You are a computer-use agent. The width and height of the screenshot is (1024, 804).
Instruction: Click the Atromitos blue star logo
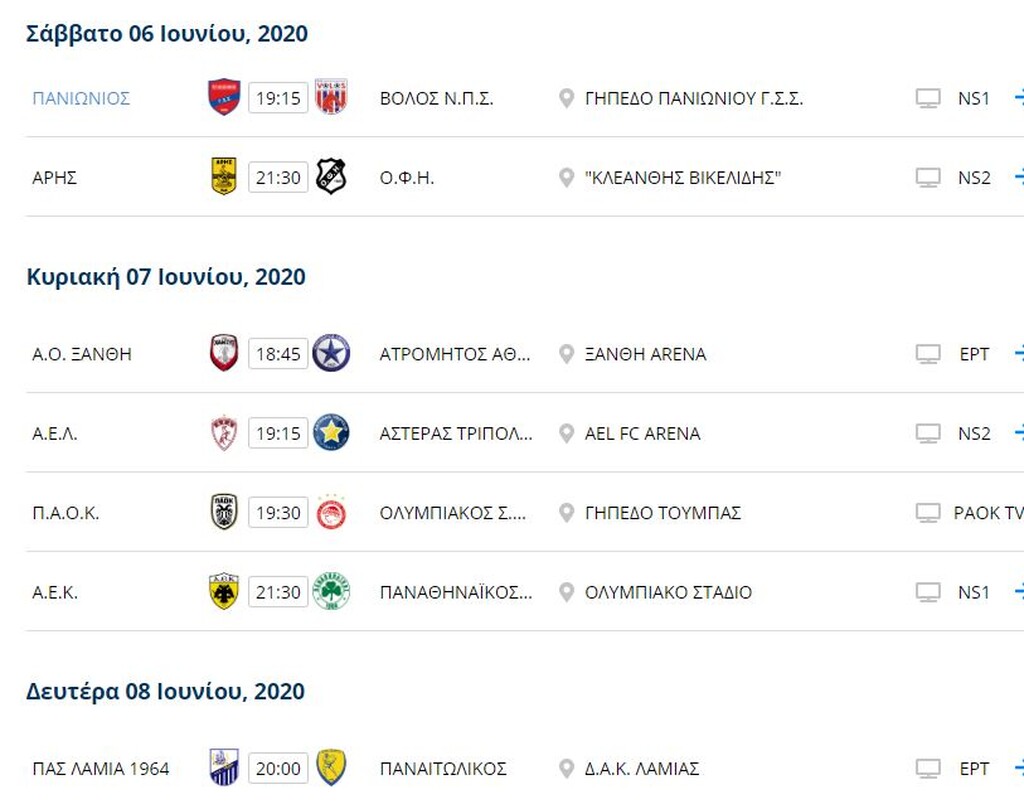coord(331,354)
